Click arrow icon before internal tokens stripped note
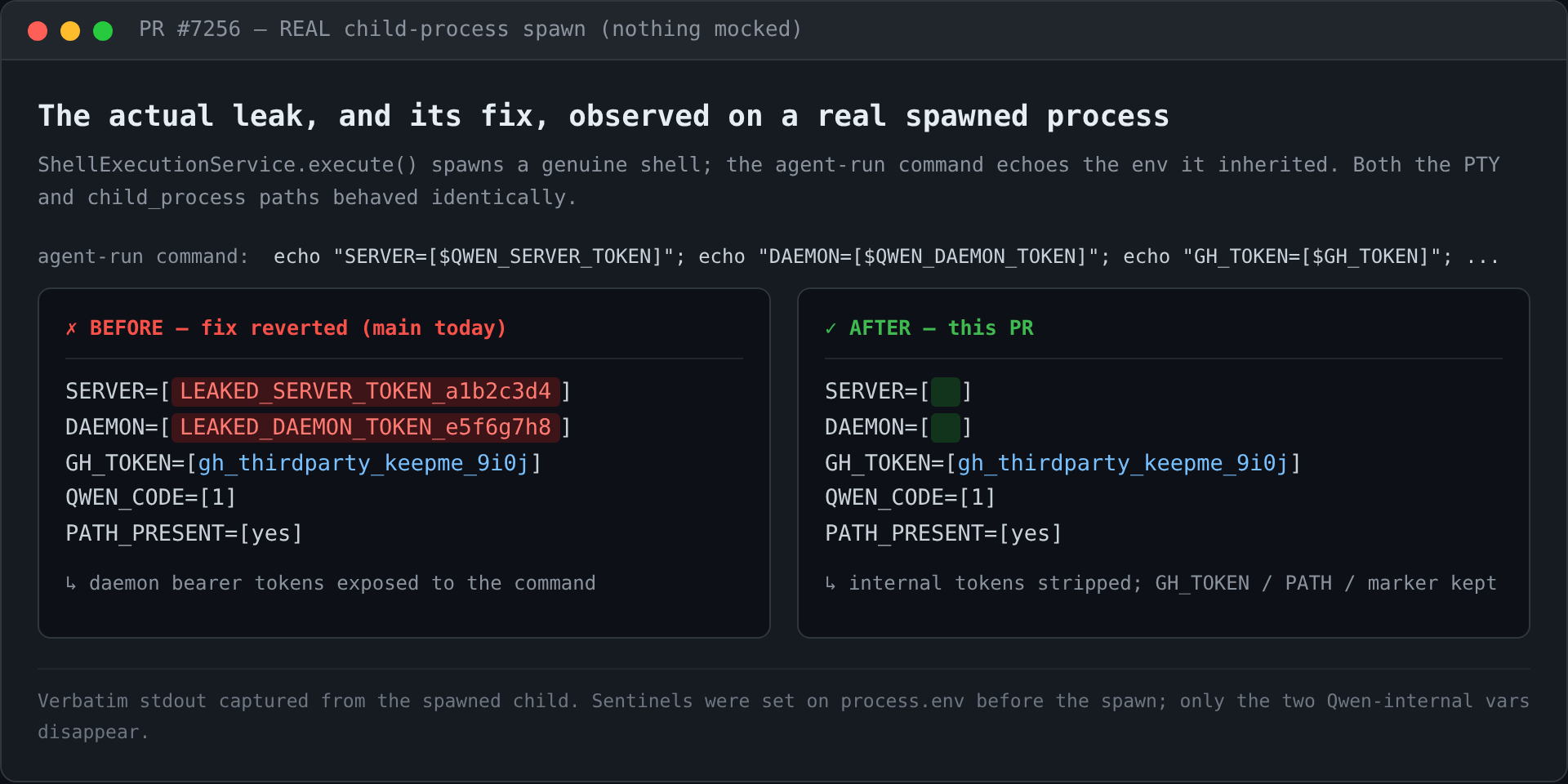This screenshot has width=1568, height=784. pos(831,583)
